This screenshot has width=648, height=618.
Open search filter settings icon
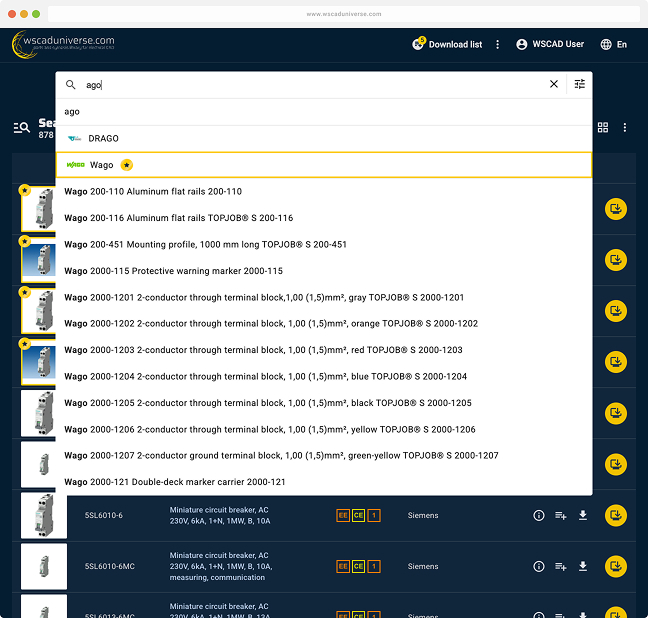click(x=580, y=85)
